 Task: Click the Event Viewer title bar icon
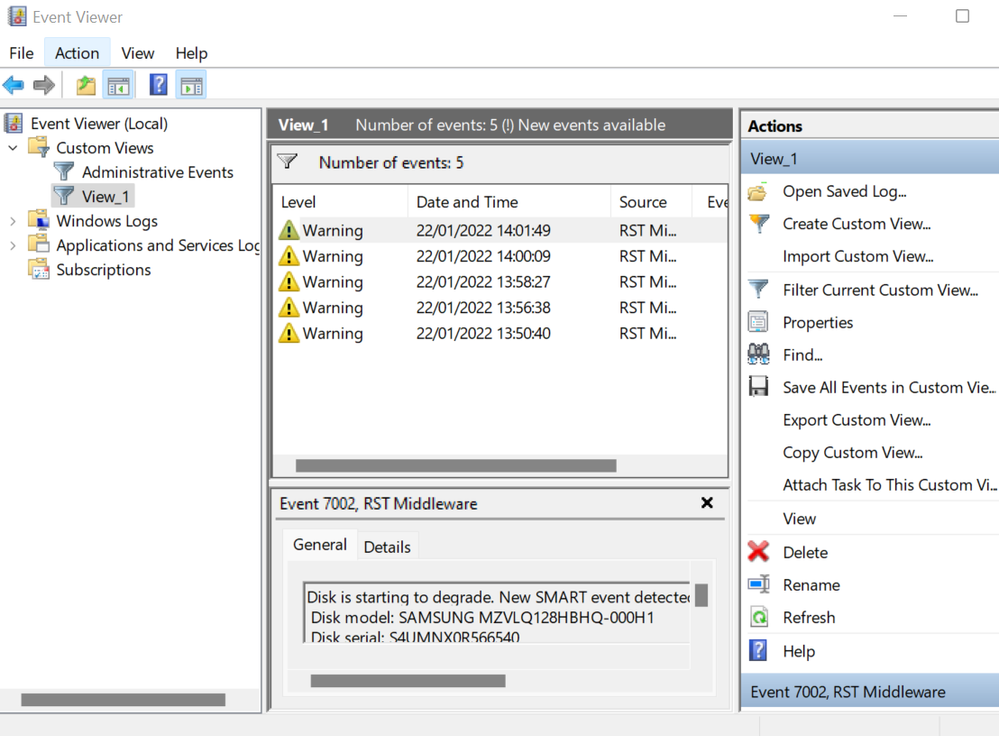[17, 17]
